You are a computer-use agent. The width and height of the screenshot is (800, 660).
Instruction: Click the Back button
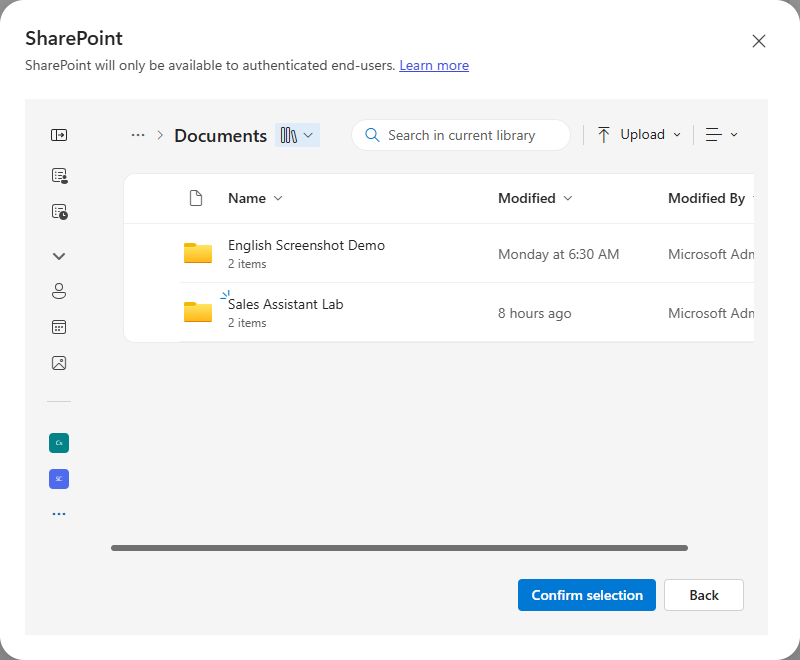(704, 595)
